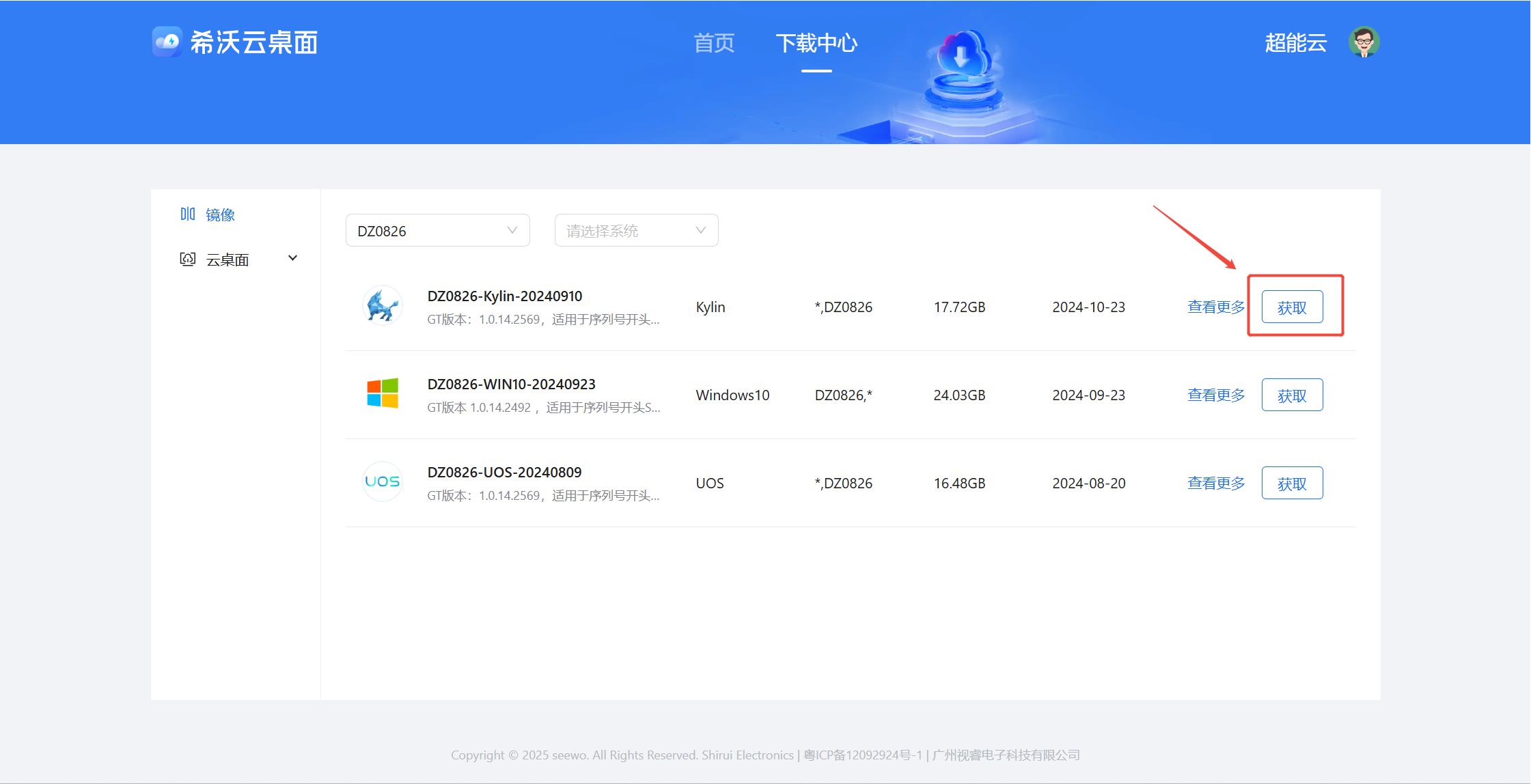Select 镜像 in the sidebar
1531x784 pixels.
[x=221, y=215]
